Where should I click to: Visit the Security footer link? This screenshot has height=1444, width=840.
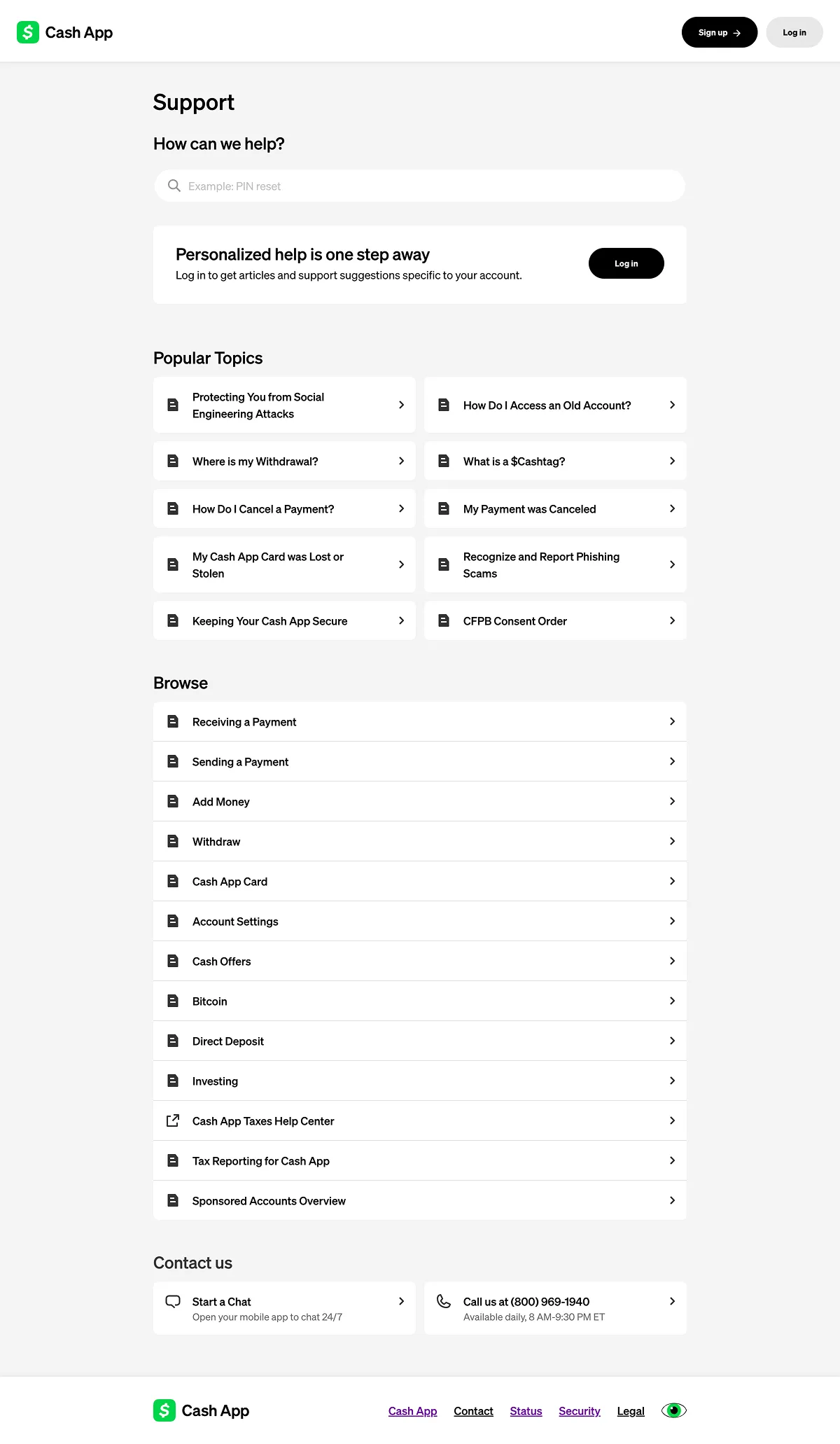579,1411
